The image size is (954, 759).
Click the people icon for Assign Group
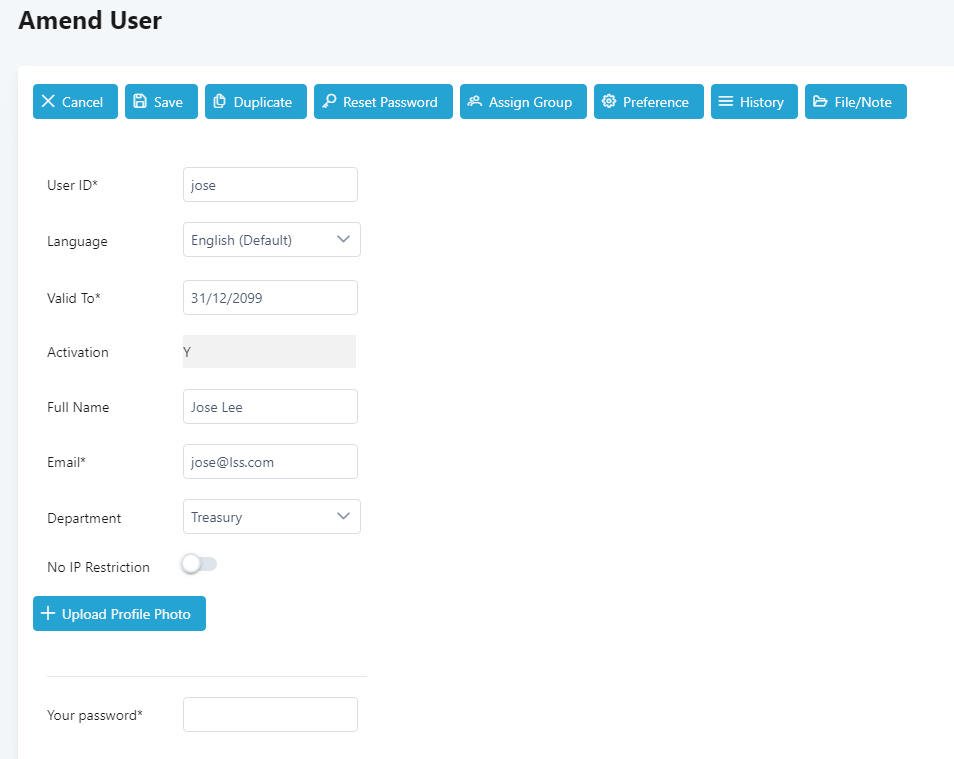pyautogui.click(x=475, y=102)
